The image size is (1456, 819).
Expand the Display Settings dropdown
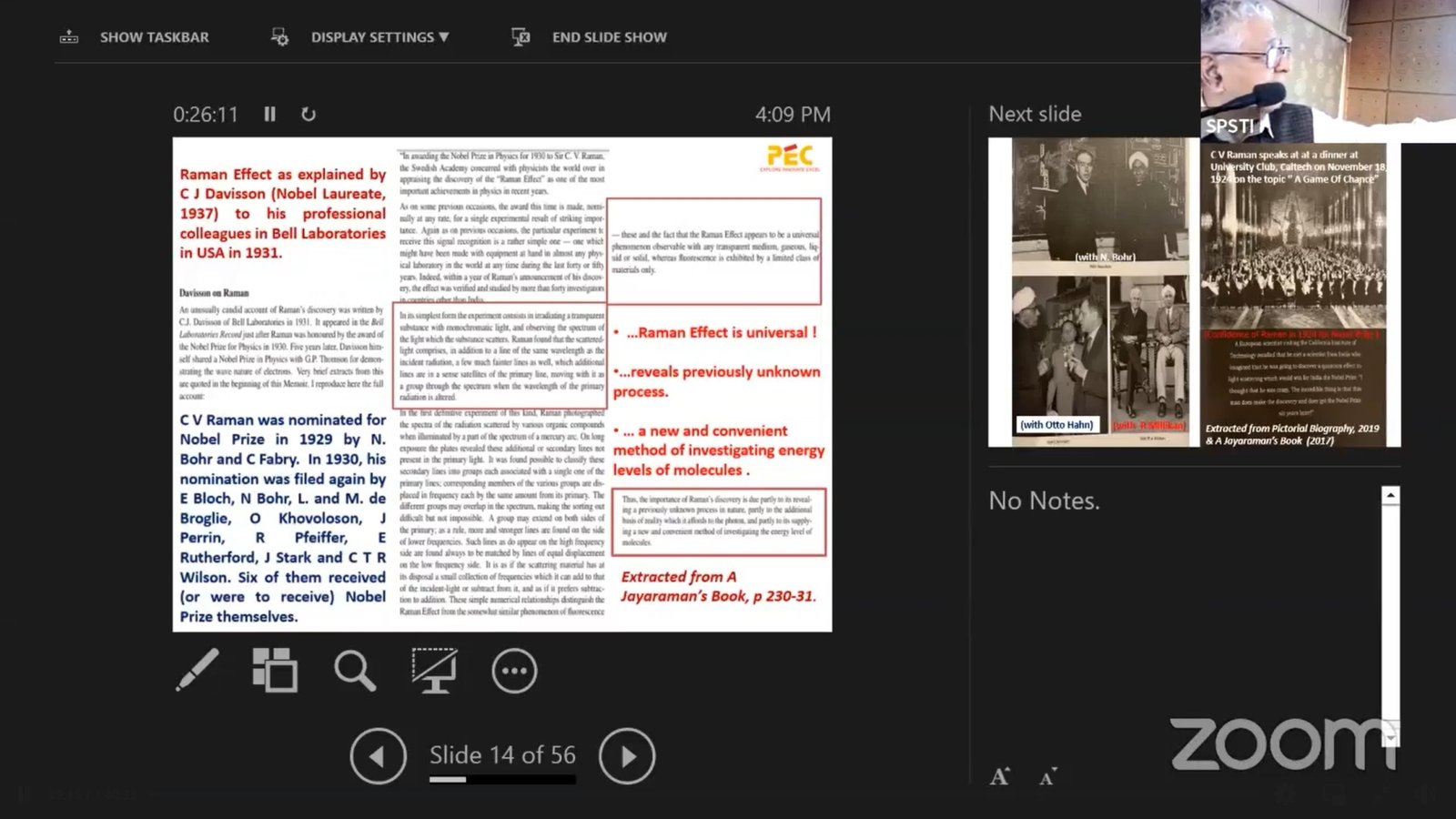tap(360, 37)
